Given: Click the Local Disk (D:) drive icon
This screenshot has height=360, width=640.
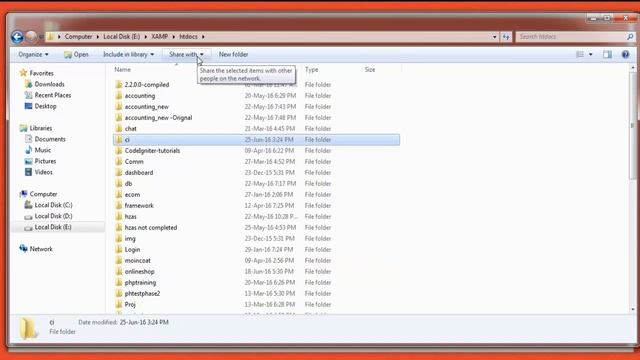Looking at the screenshot, I should (x=28, y=216).
